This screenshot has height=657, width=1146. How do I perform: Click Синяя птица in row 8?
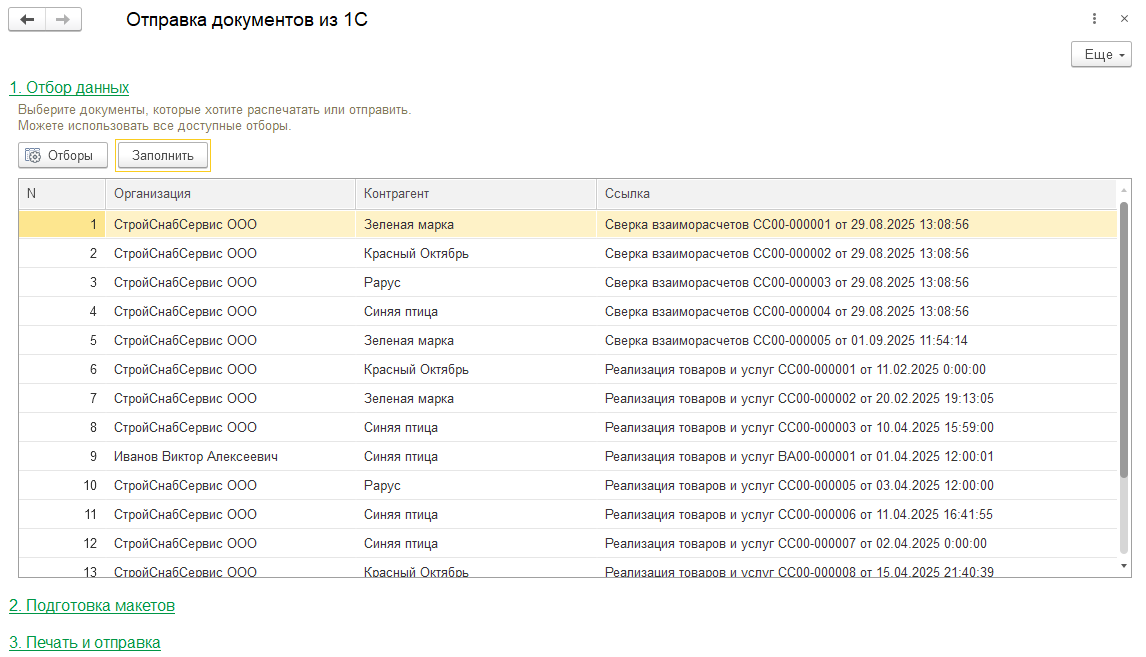[x=476, y=428]
